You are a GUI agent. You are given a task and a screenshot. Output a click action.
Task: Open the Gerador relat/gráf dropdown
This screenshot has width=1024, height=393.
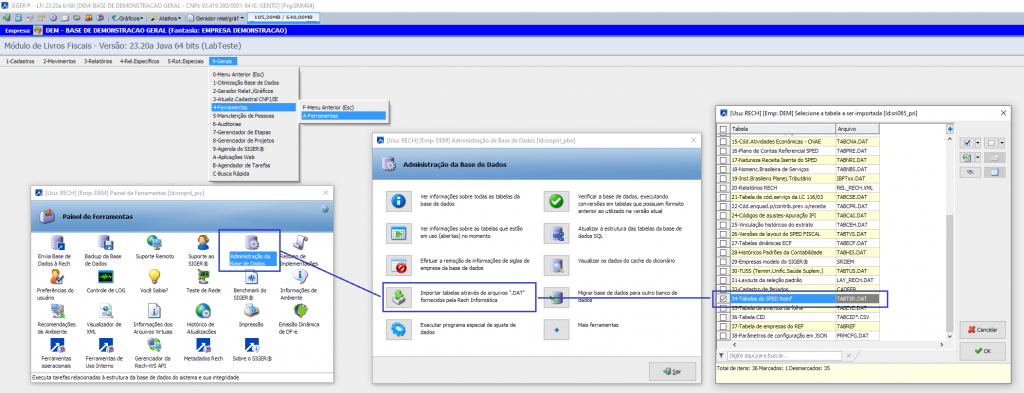pos(216,18)
